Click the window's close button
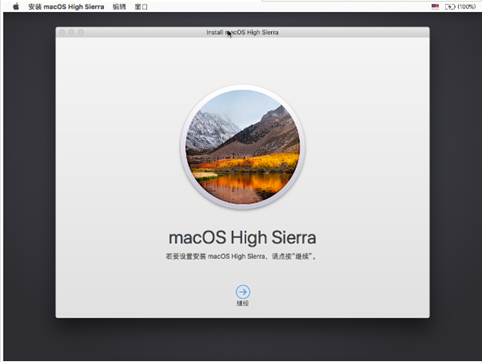 (62, 32)
